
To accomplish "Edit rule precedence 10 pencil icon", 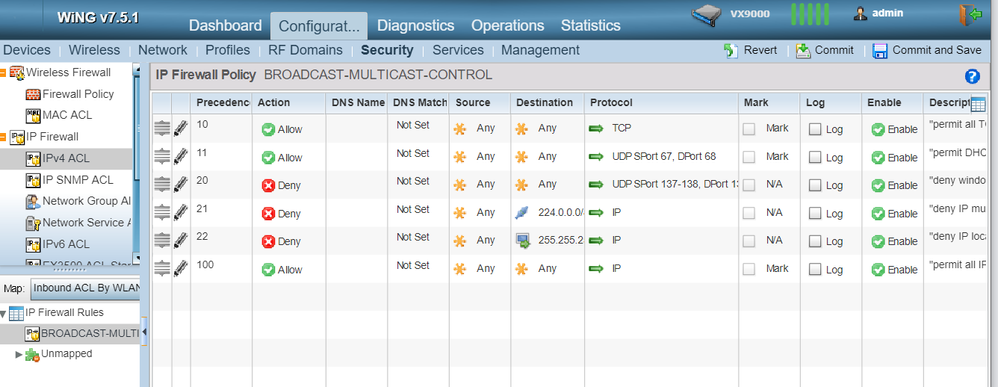I will (x=181, y=129).
